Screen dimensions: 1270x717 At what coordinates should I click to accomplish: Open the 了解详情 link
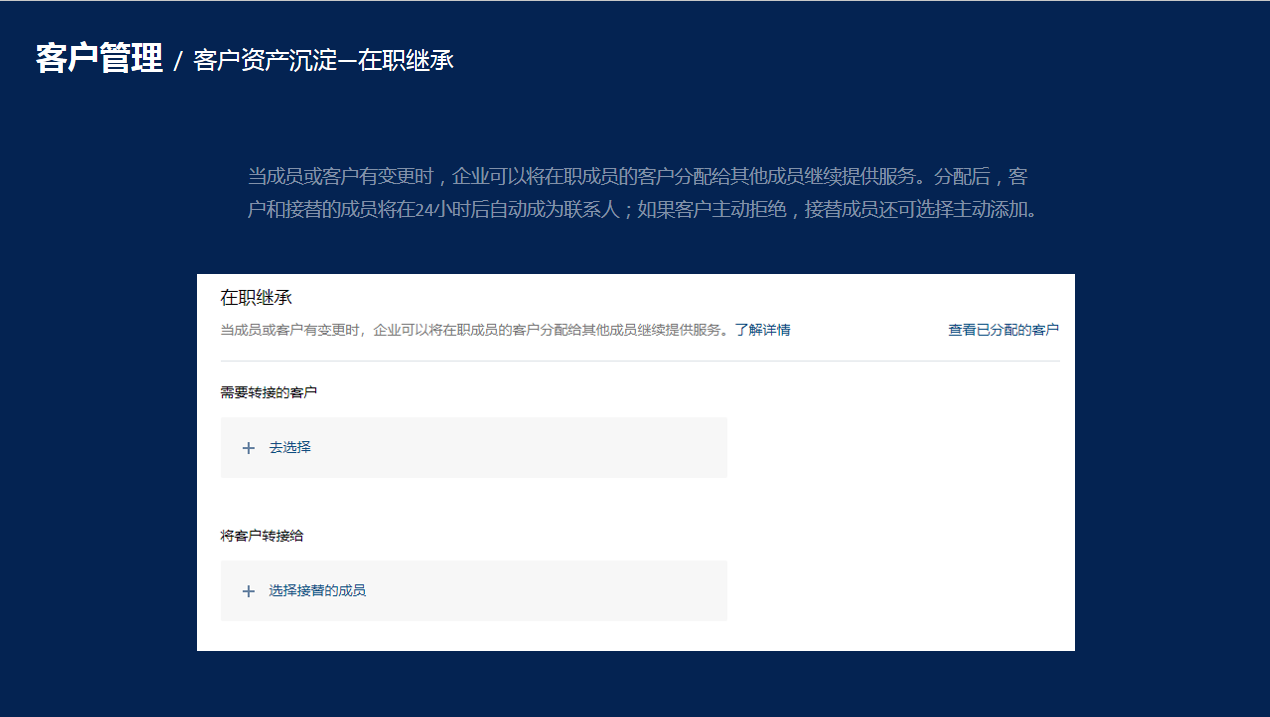pyautogui.click(x=762, y=330)
